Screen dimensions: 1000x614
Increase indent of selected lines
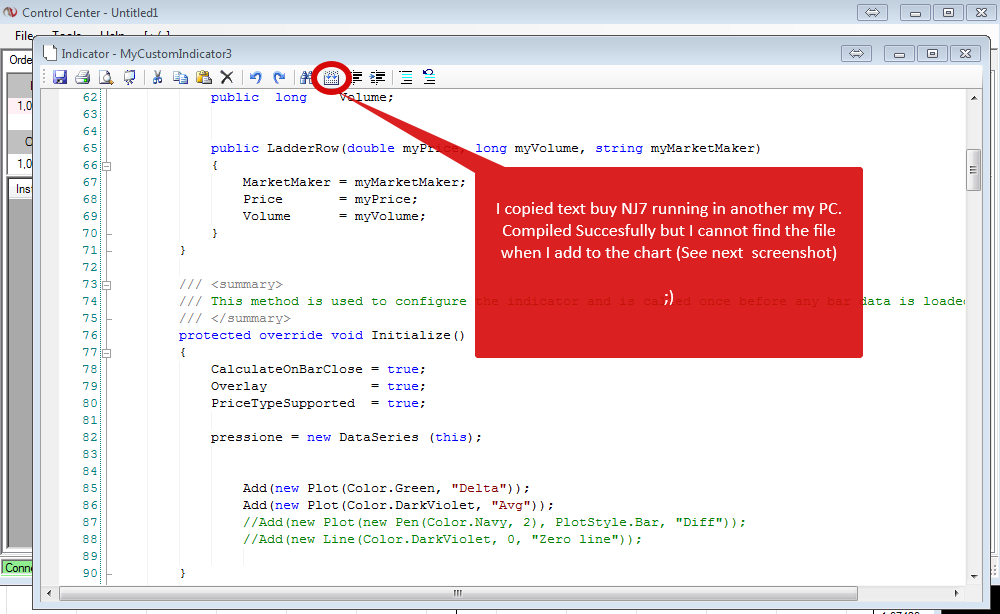[378, 78]
